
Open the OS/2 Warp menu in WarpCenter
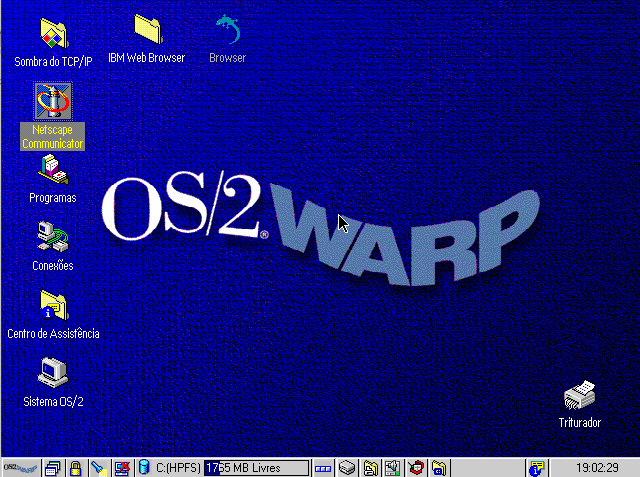click(20, 468)
